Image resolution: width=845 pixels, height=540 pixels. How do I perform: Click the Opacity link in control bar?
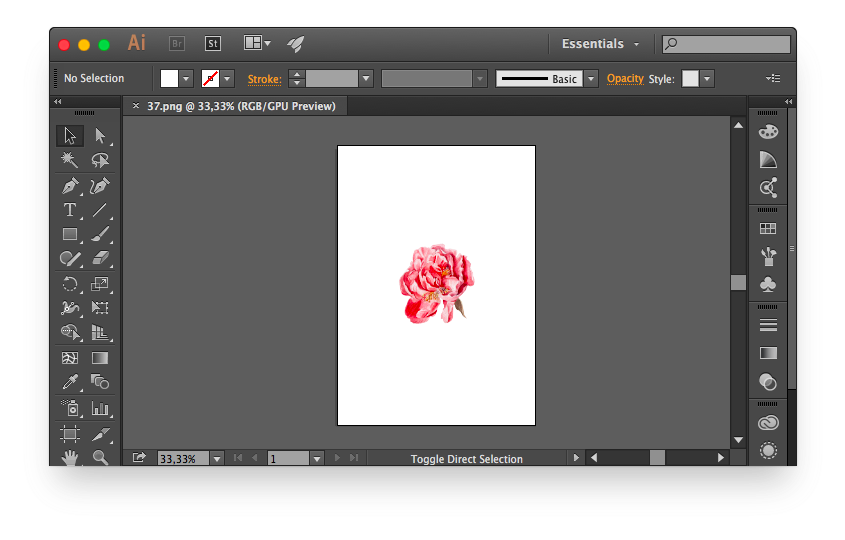[625, 79]
